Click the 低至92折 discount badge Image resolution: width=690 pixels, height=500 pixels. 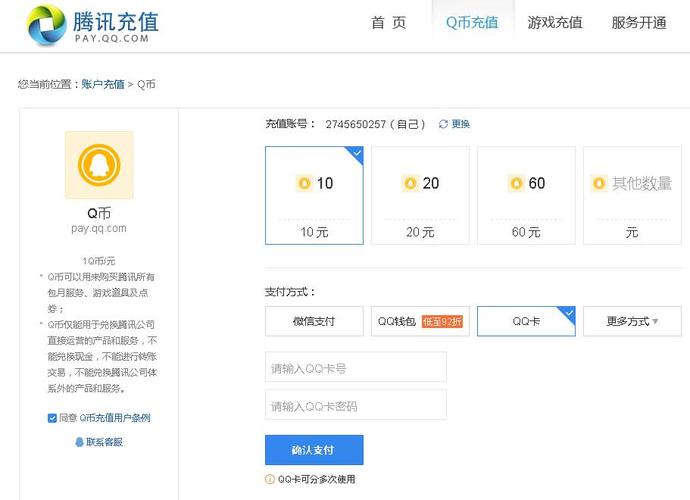click(x=442, y=322)
